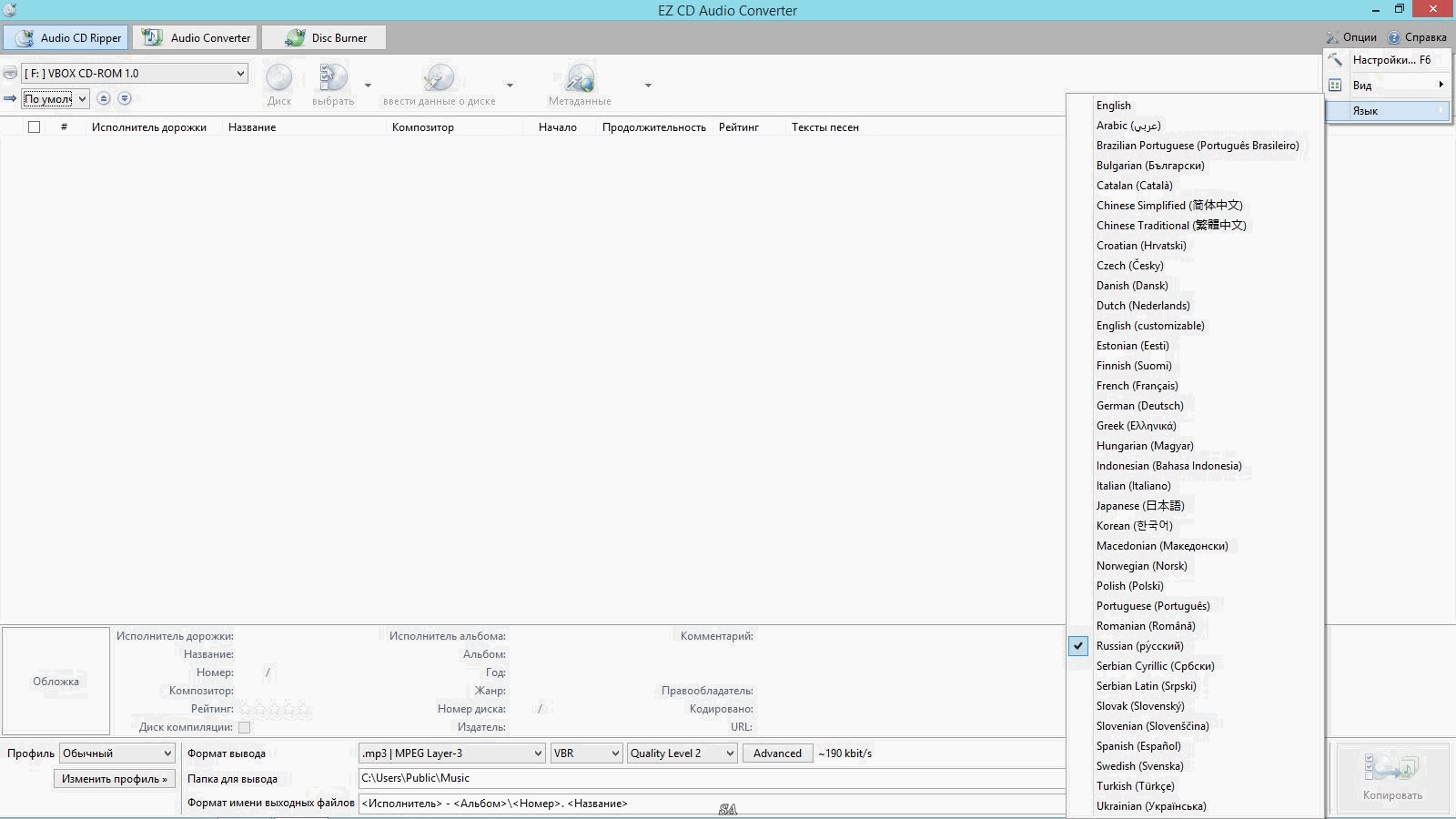
Task: Select Czech language
Action: click(x=1195, y=266)
